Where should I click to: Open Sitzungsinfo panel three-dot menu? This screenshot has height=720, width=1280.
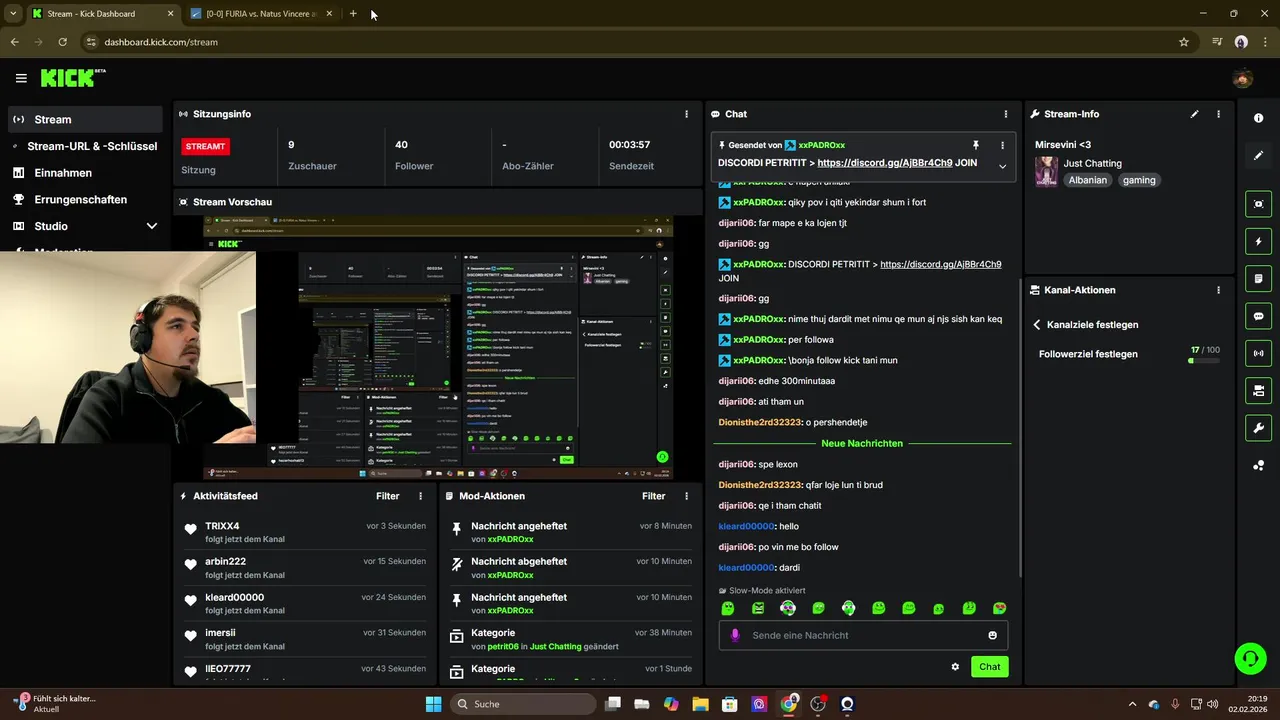pos(686,114)
